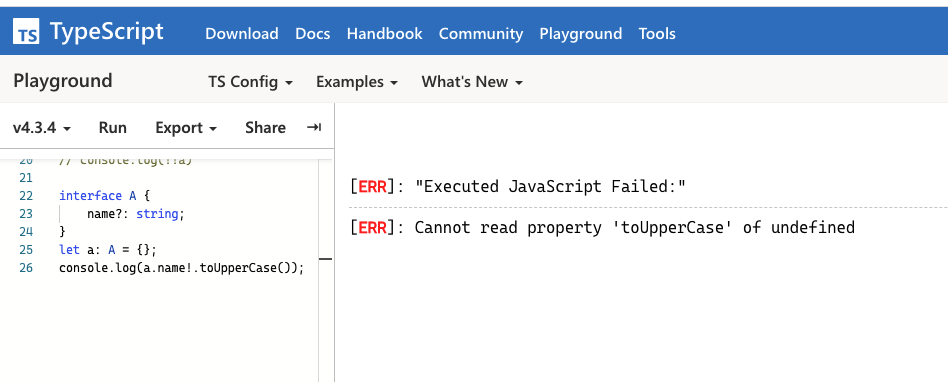Viewport: 948px width, 382px height.
Task: Click the TypeScript brand name link
Action: click(106, 31)
